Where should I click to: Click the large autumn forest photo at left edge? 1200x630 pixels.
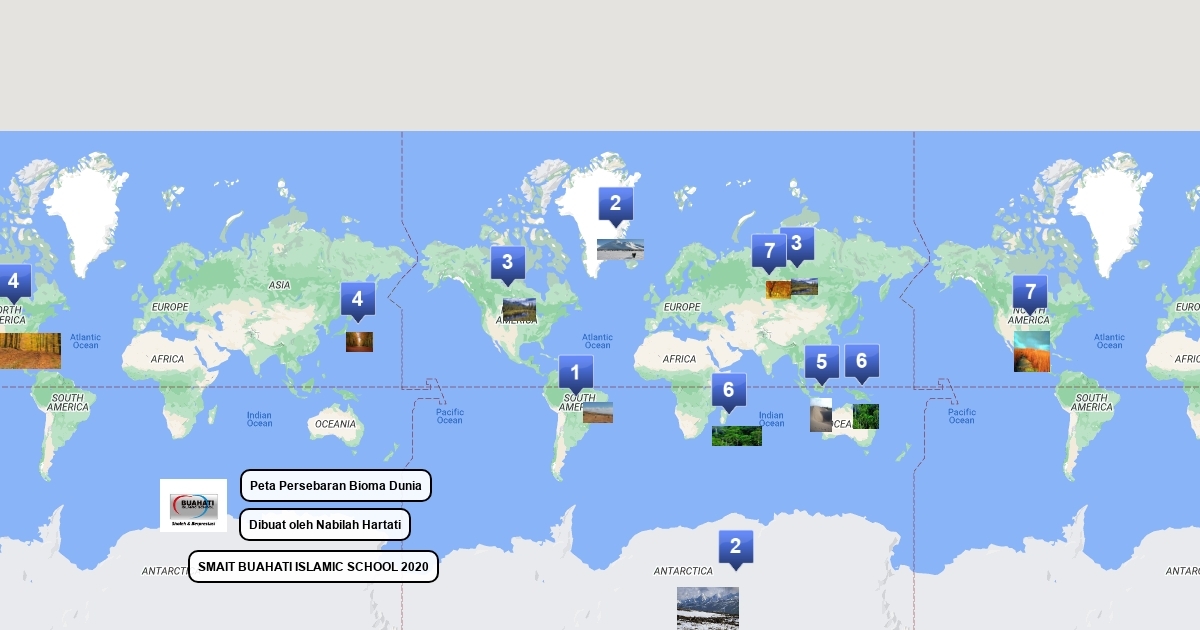(30, 351)
